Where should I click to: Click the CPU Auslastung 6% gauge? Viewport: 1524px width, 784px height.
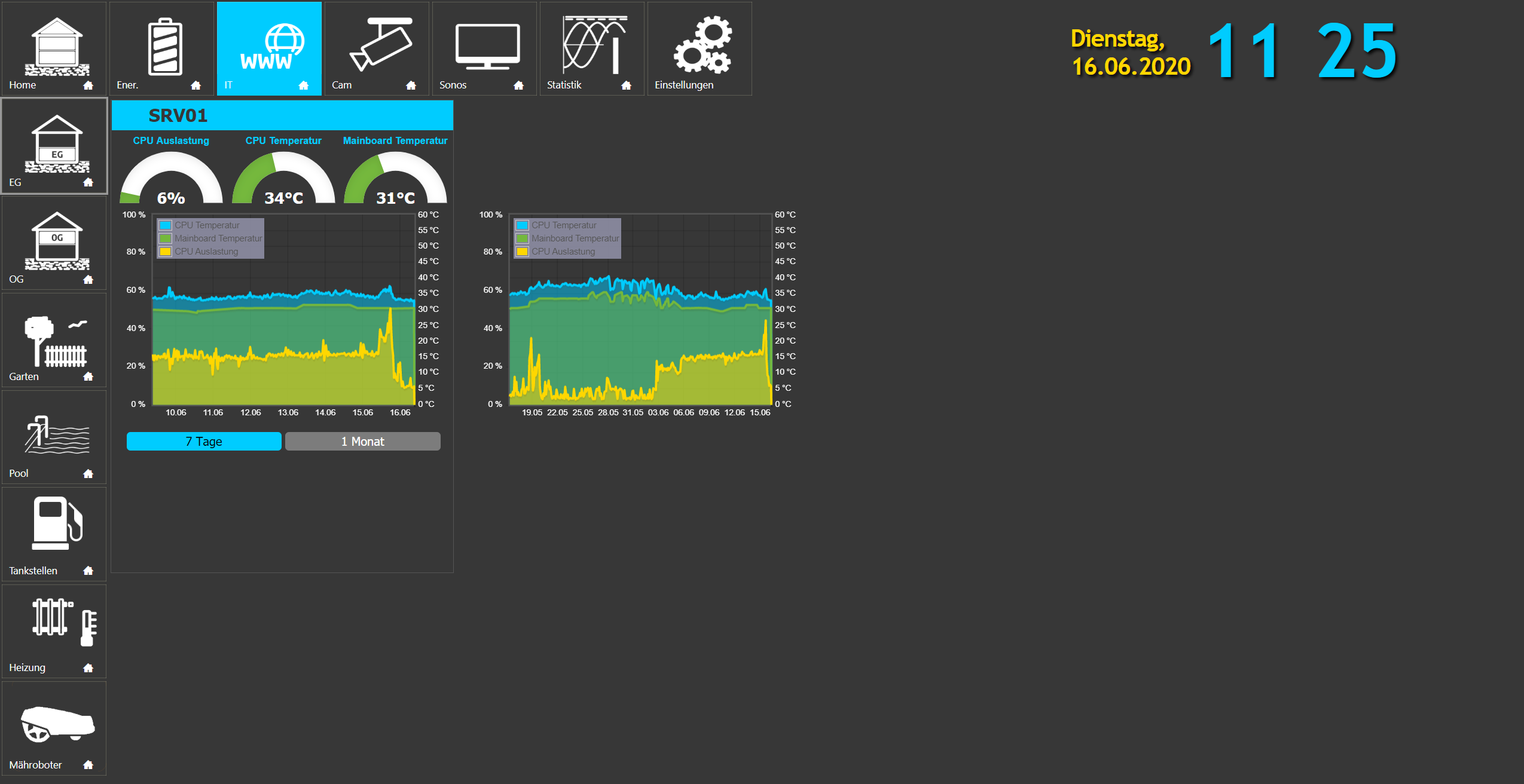click(171, 179)
